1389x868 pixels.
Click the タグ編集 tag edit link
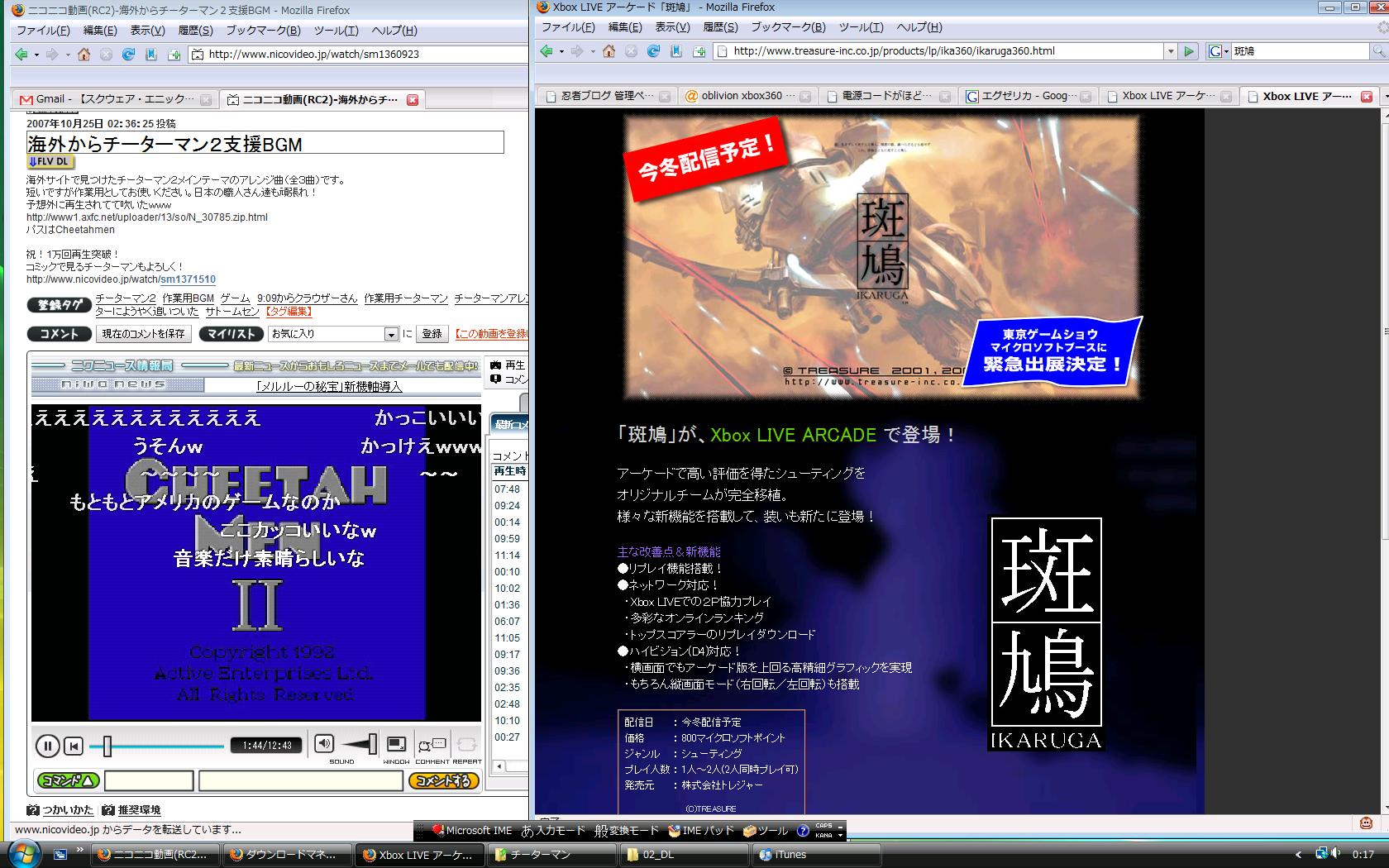click(x=289, y=312)
